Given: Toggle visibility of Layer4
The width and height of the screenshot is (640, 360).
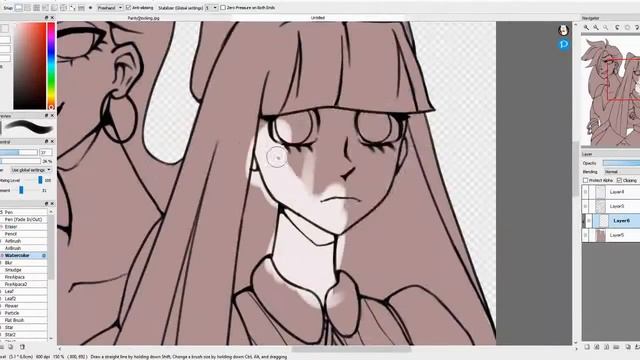Looking at the screenshot, I should pyautogui.click(x=585, y=192).
